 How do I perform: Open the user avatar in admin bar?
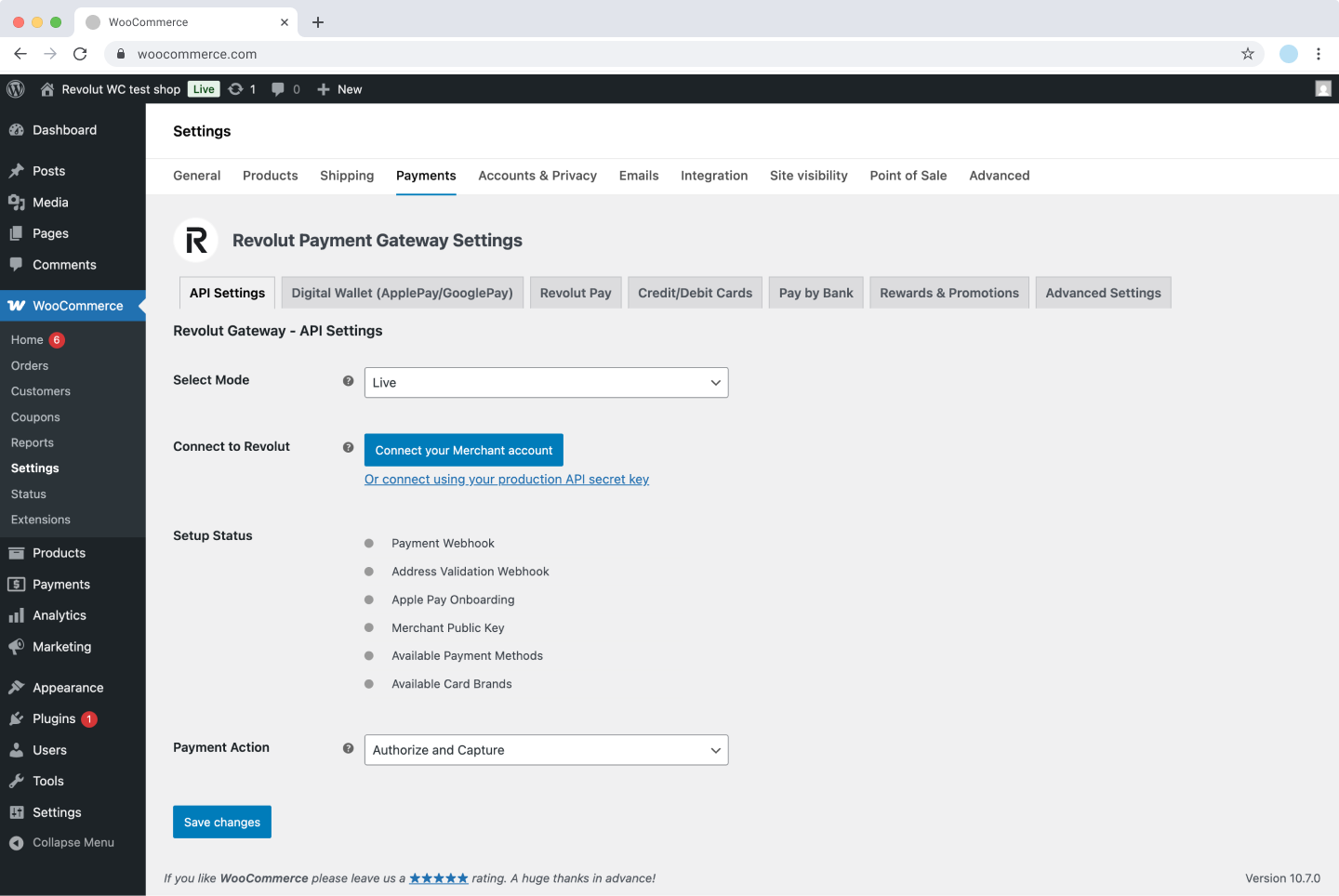pos(1323,89)
